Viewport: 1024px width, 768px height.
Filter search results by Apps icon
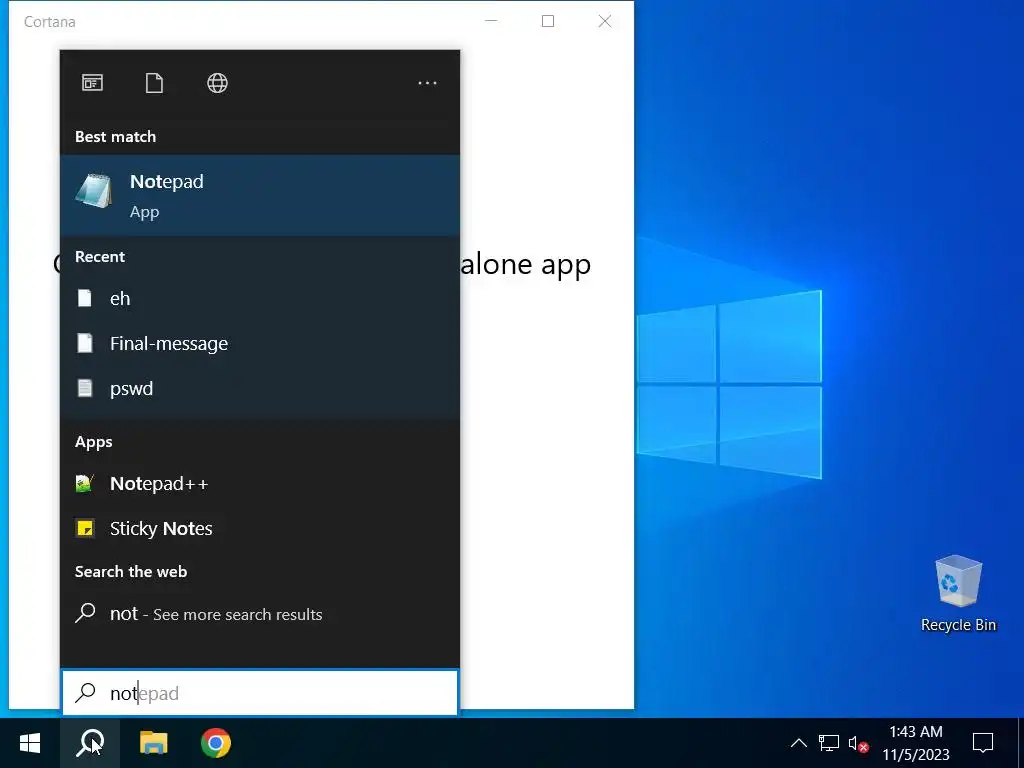click(x=92, y=83)
